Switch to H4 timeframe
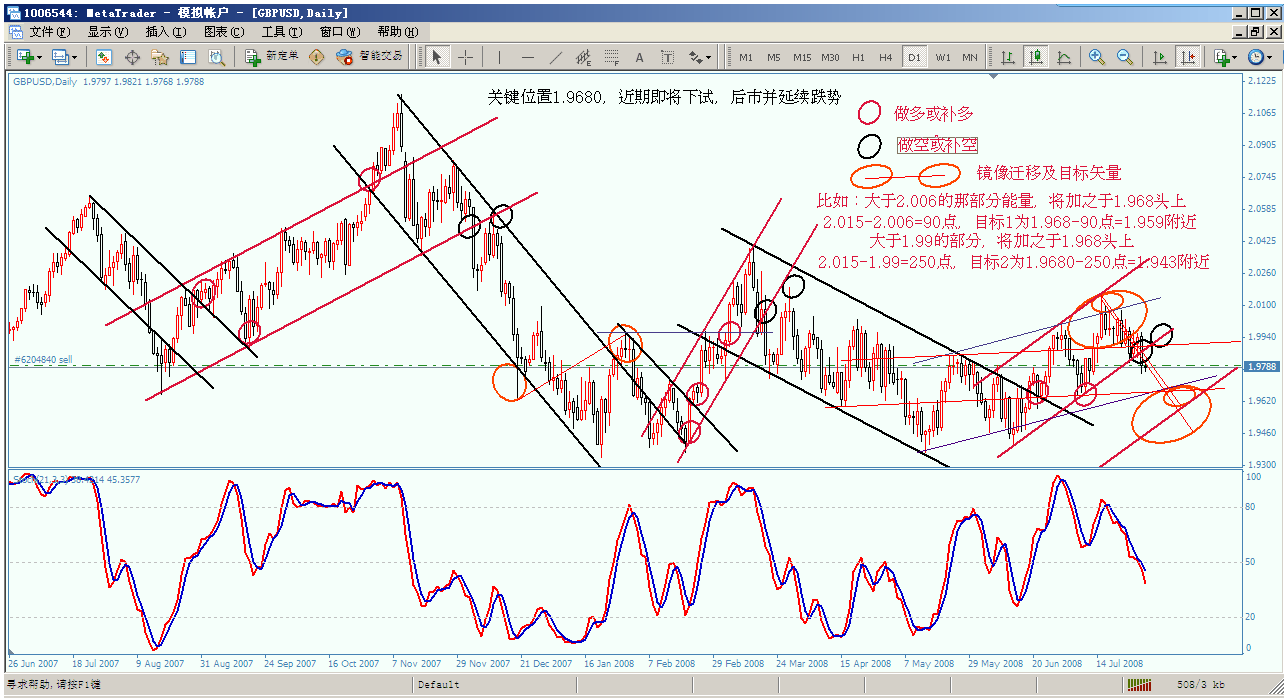 tap(886, 57)
